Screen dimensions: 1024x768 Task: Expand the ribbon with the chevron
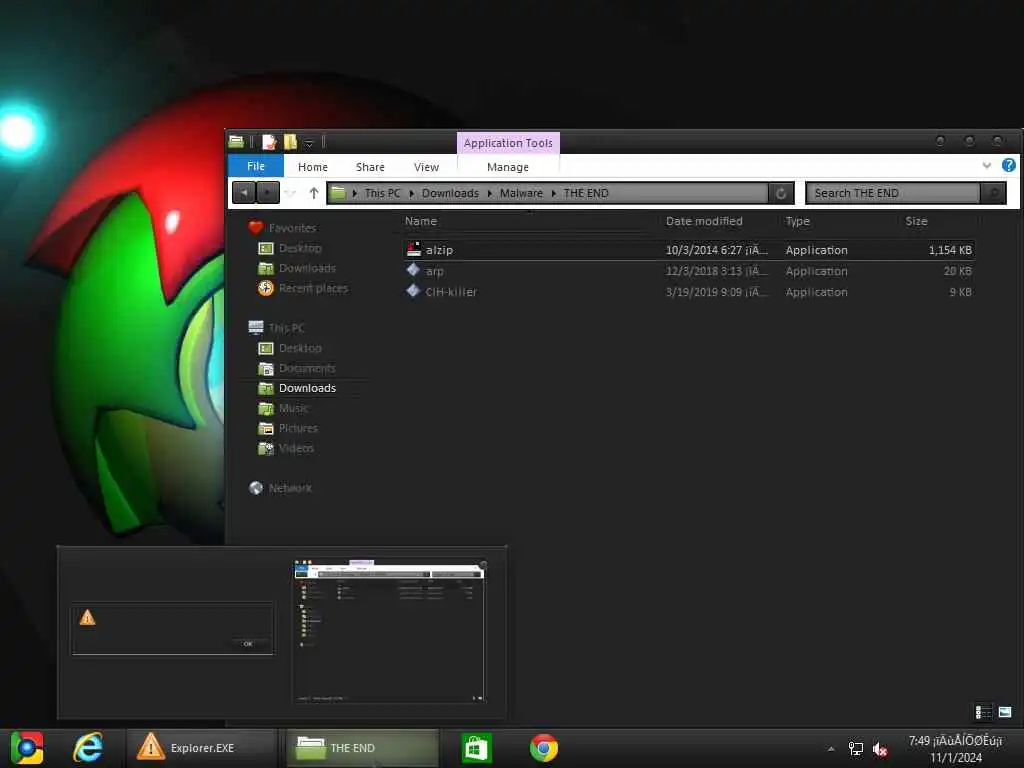(x=987, y=166)
